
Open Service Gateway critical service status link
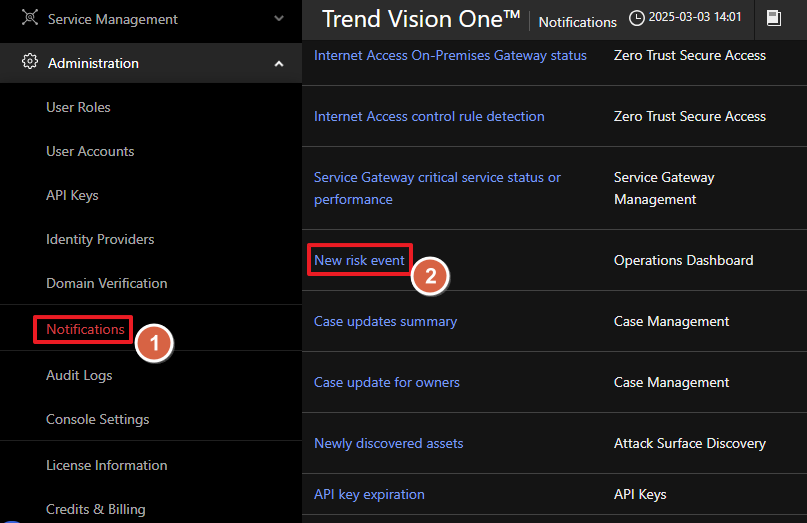pyautogui.click(x=437, y=178)
